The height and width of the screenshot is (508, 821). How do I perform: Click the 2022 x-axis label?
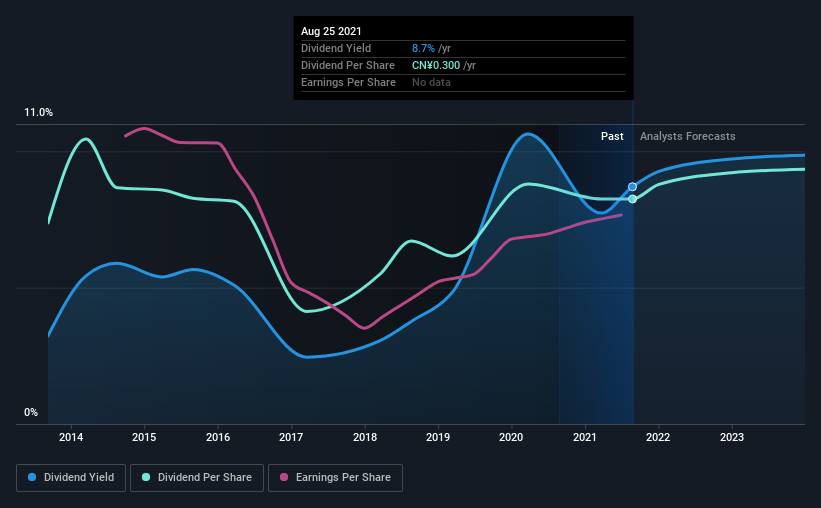[x=658, y=437]
